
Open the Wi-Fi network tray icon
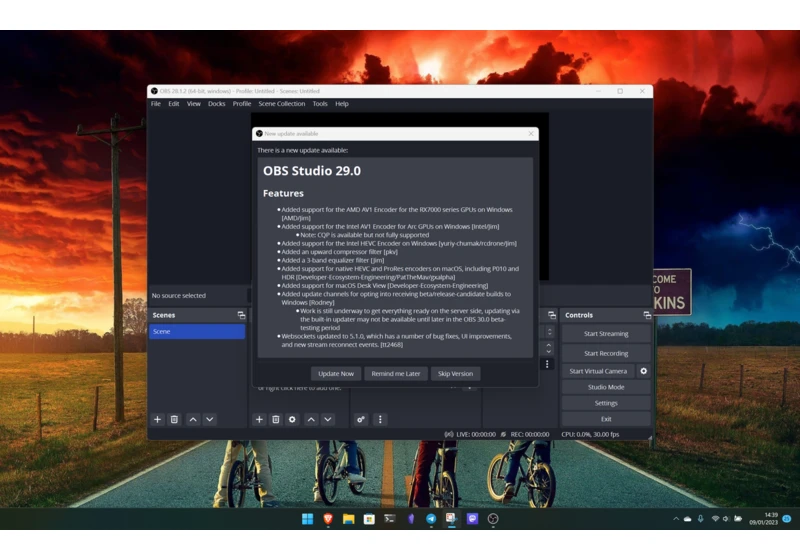pos(715,519)
